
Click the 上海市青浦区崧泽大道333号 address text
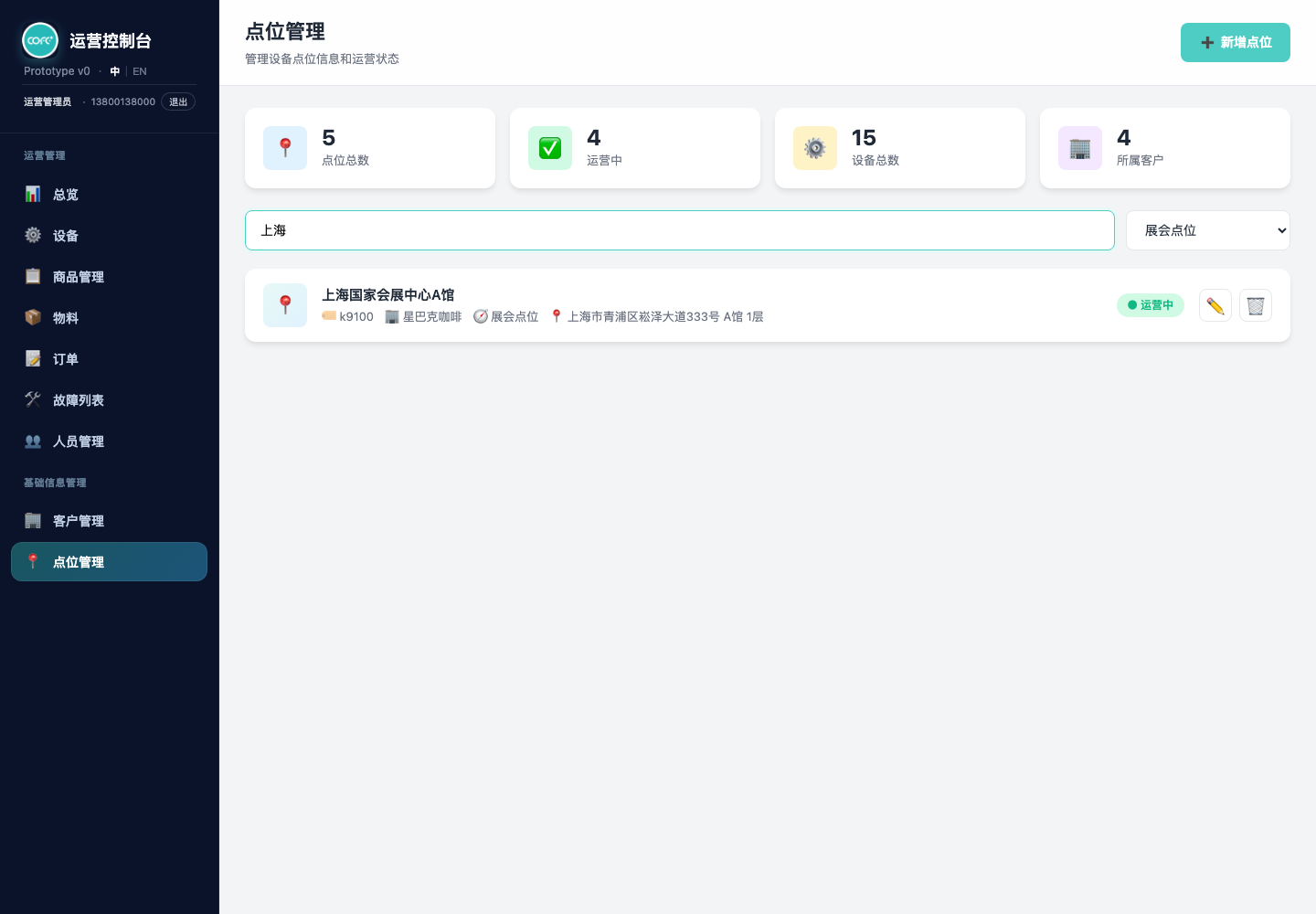665,316
